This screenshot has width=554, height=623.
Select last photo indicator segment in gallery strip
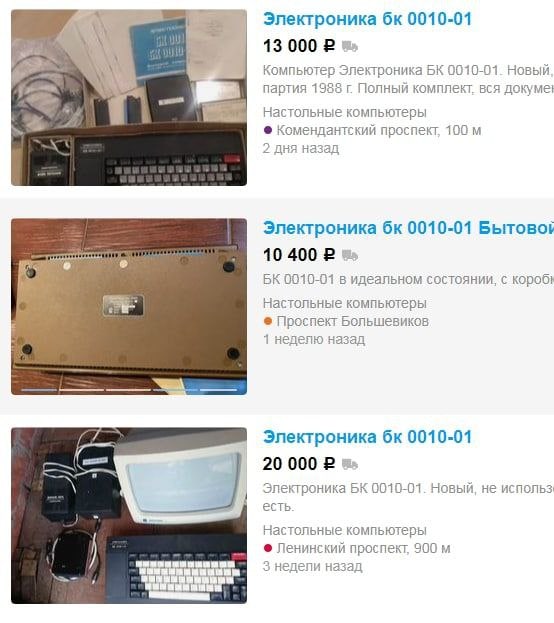[218, 390]
